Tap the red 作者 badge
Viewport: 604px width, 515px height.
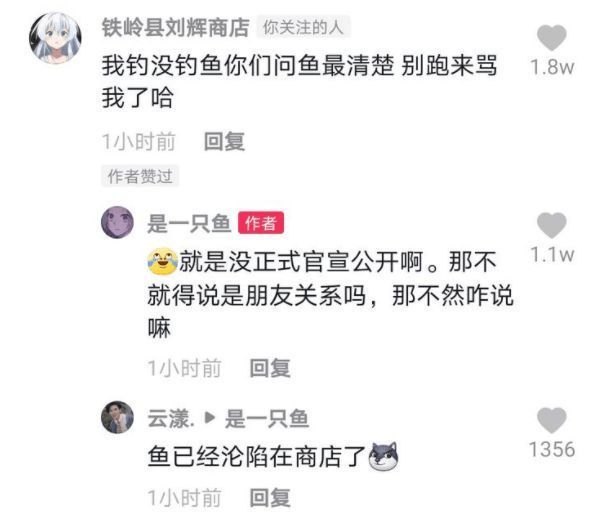click(261, 223)
